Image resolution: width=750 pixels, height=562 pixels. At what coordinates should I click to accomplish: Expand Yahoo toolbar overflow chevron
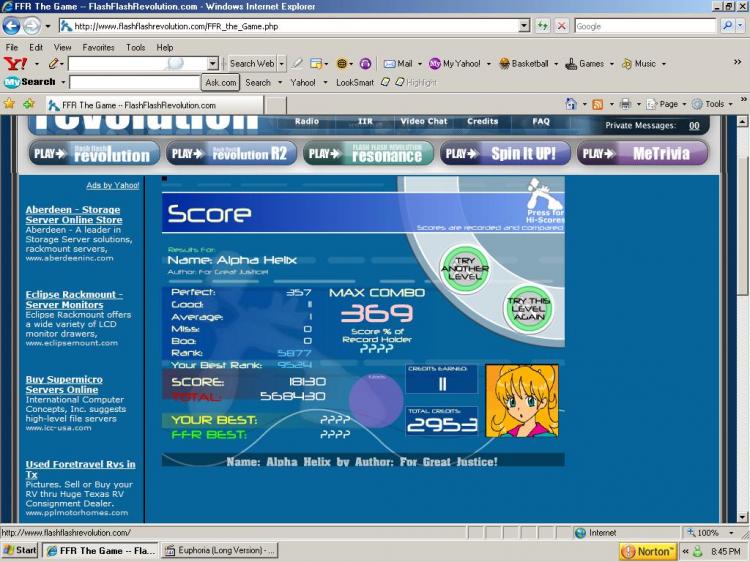click(x=738, y=62)
